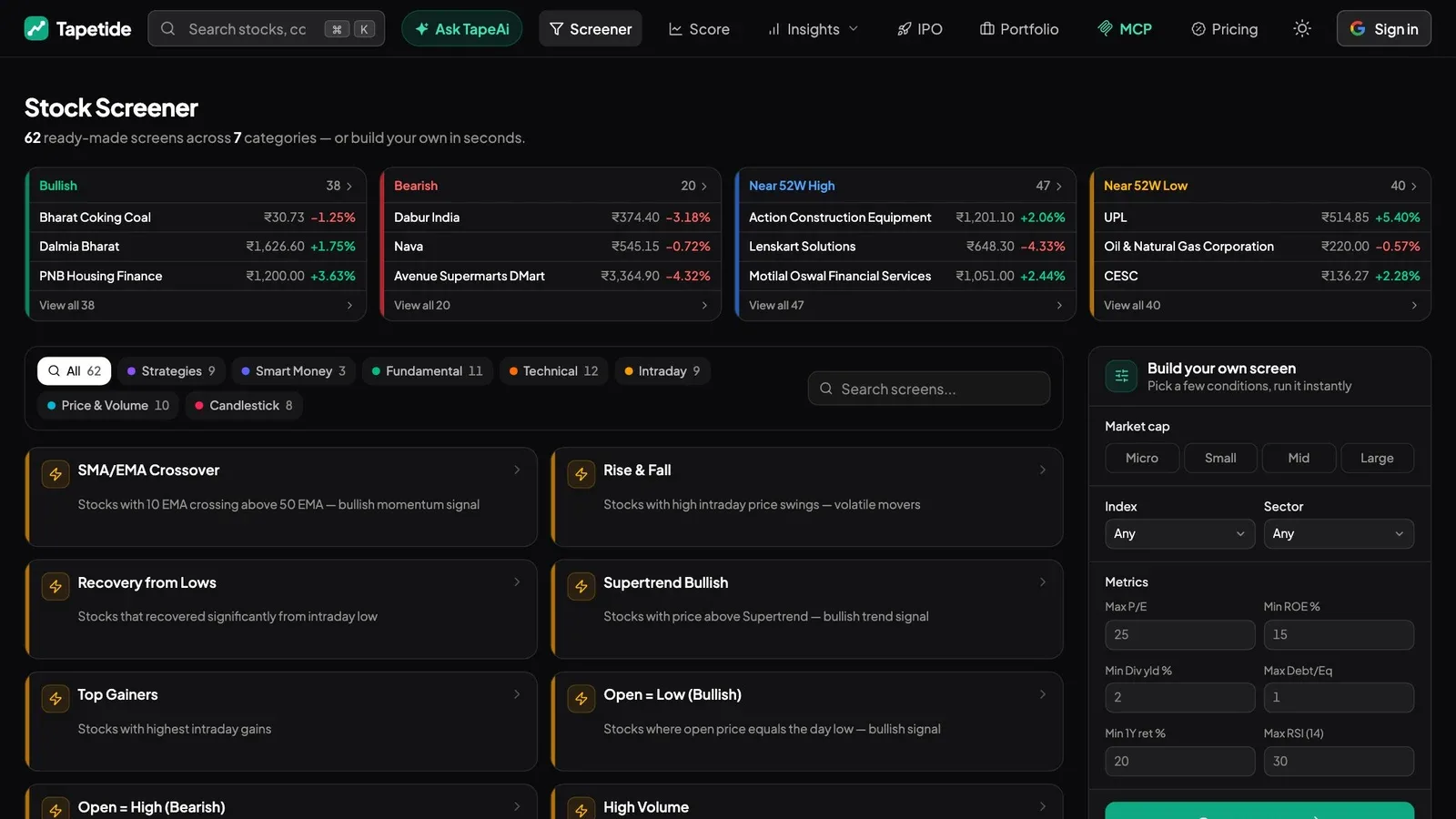Click the arrow icon on Open = Low (Bullish) card
This screenshot has width=1456, height=819.
point(1043,694)
